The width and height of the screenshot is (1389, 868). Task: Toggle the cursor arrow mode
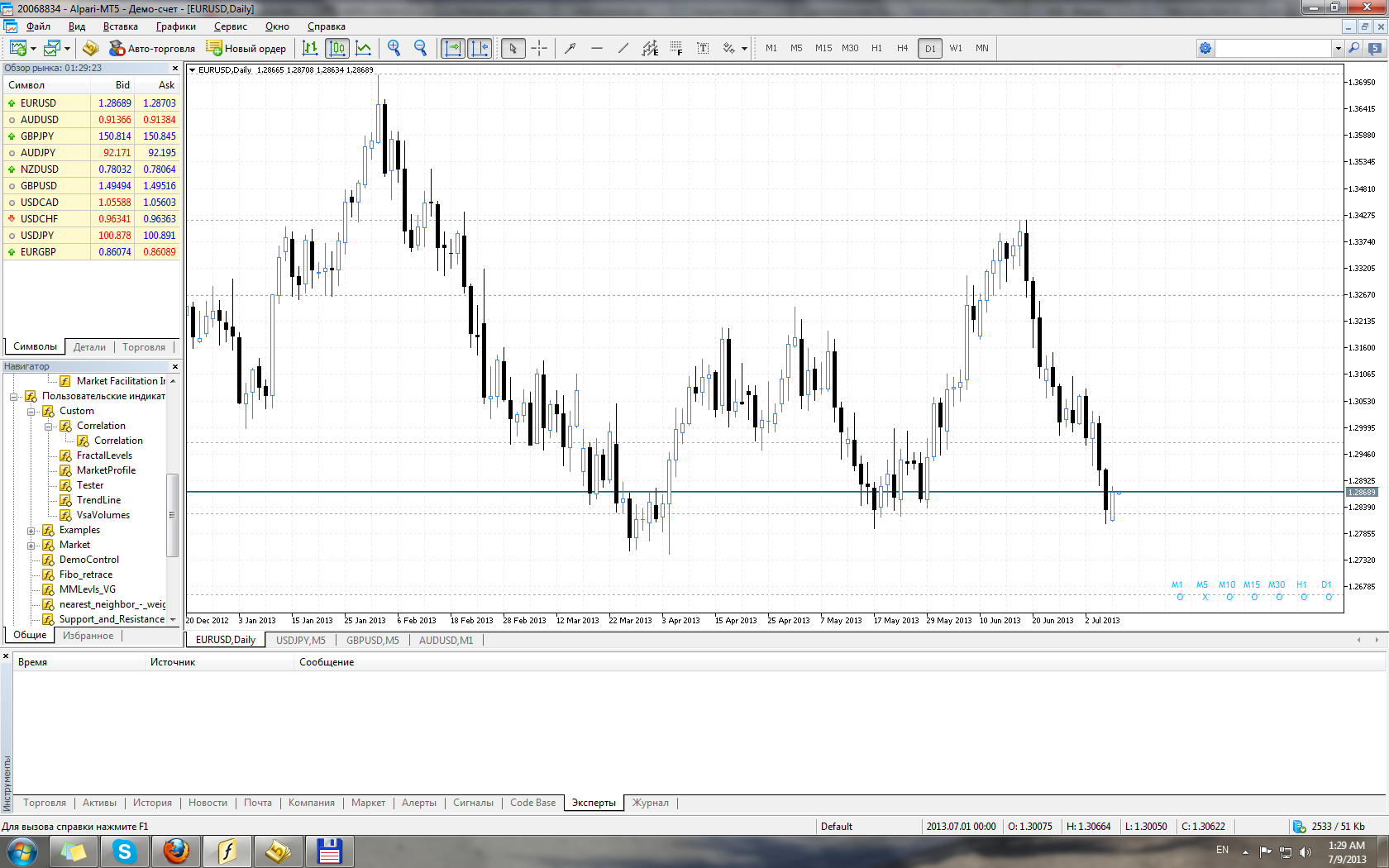513,48
